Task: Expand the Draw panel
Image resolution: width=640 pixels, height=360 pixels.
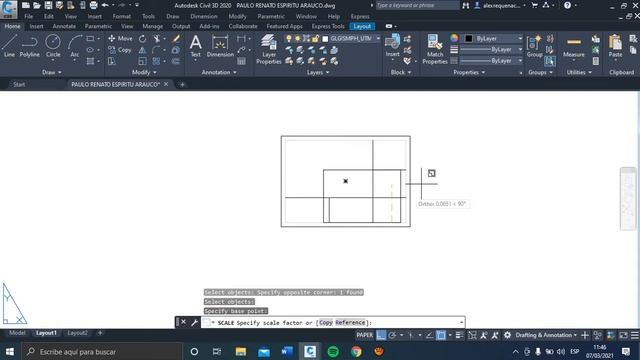Action: 51,72
